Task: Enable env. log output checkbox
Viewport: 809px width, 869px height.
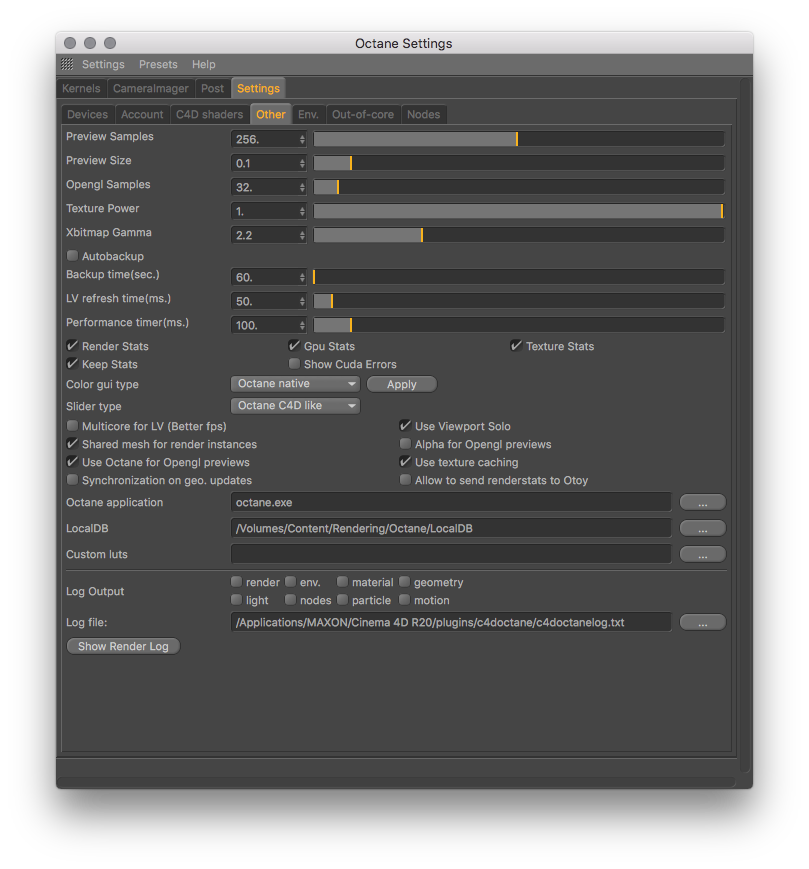Action: [290, 581]
